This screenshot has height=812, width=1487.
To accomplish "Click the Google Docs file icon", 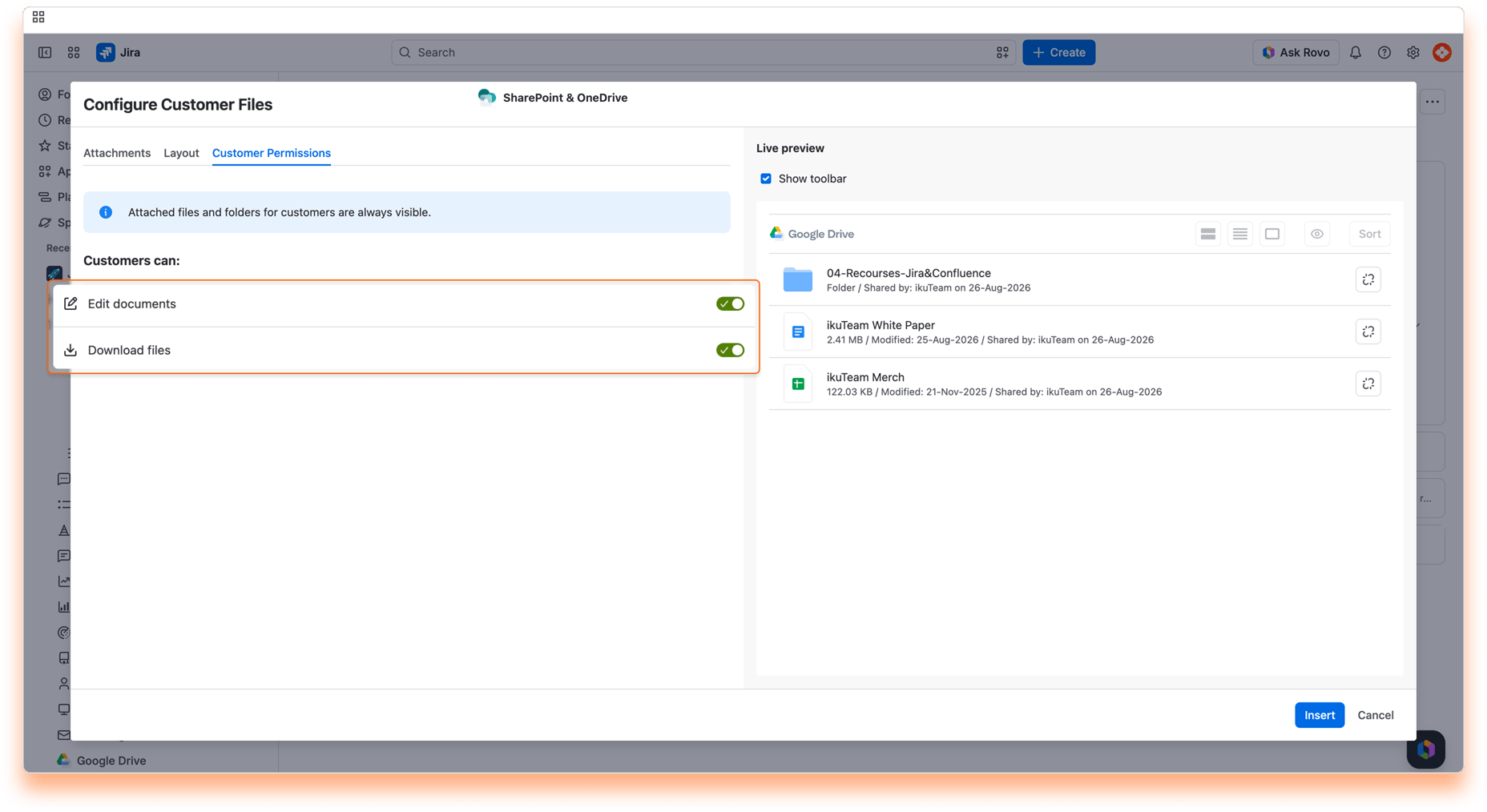I will tap(797, 332).
